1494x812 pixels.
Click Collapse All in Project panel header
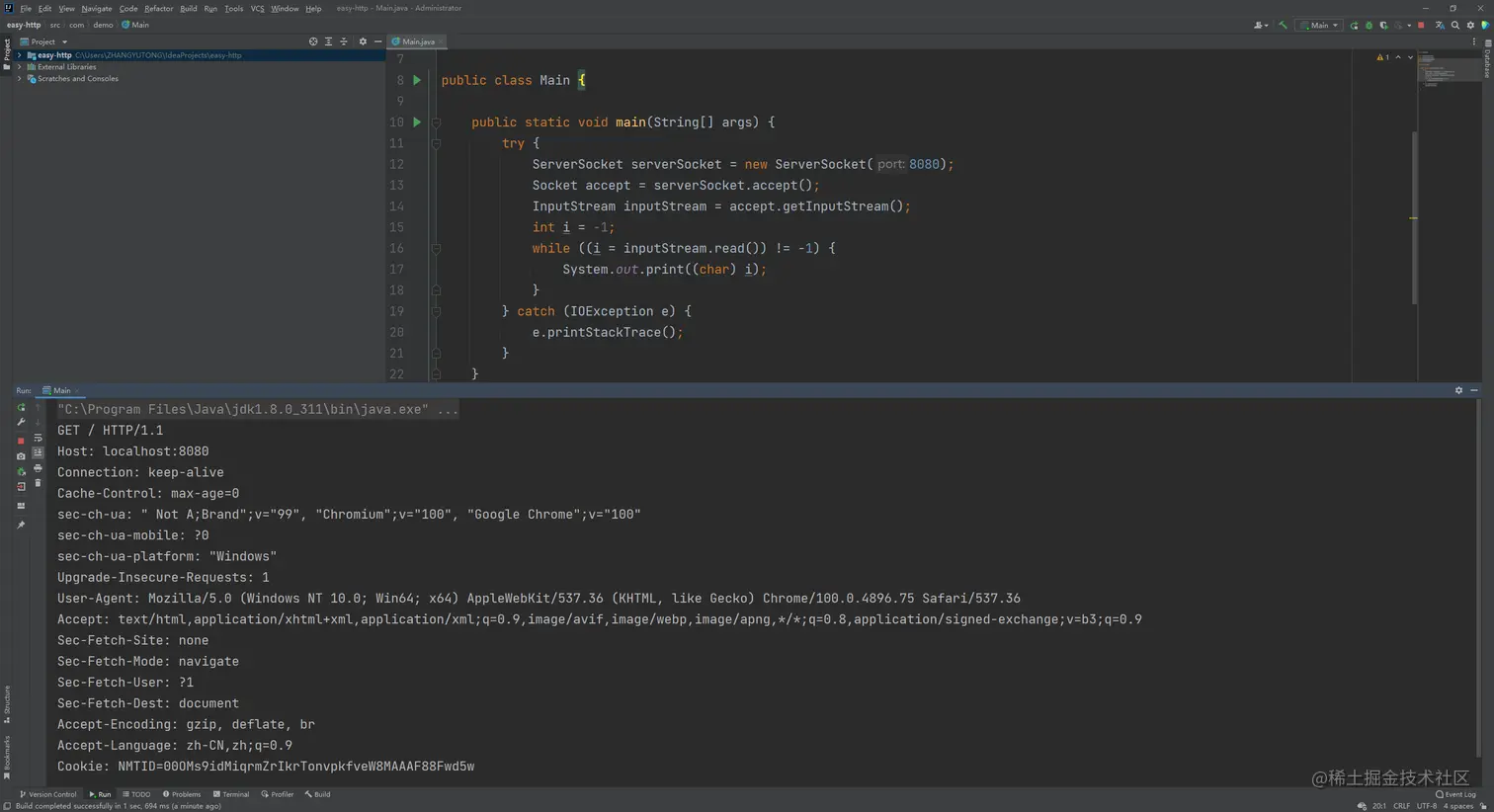(x=344, y=41)
